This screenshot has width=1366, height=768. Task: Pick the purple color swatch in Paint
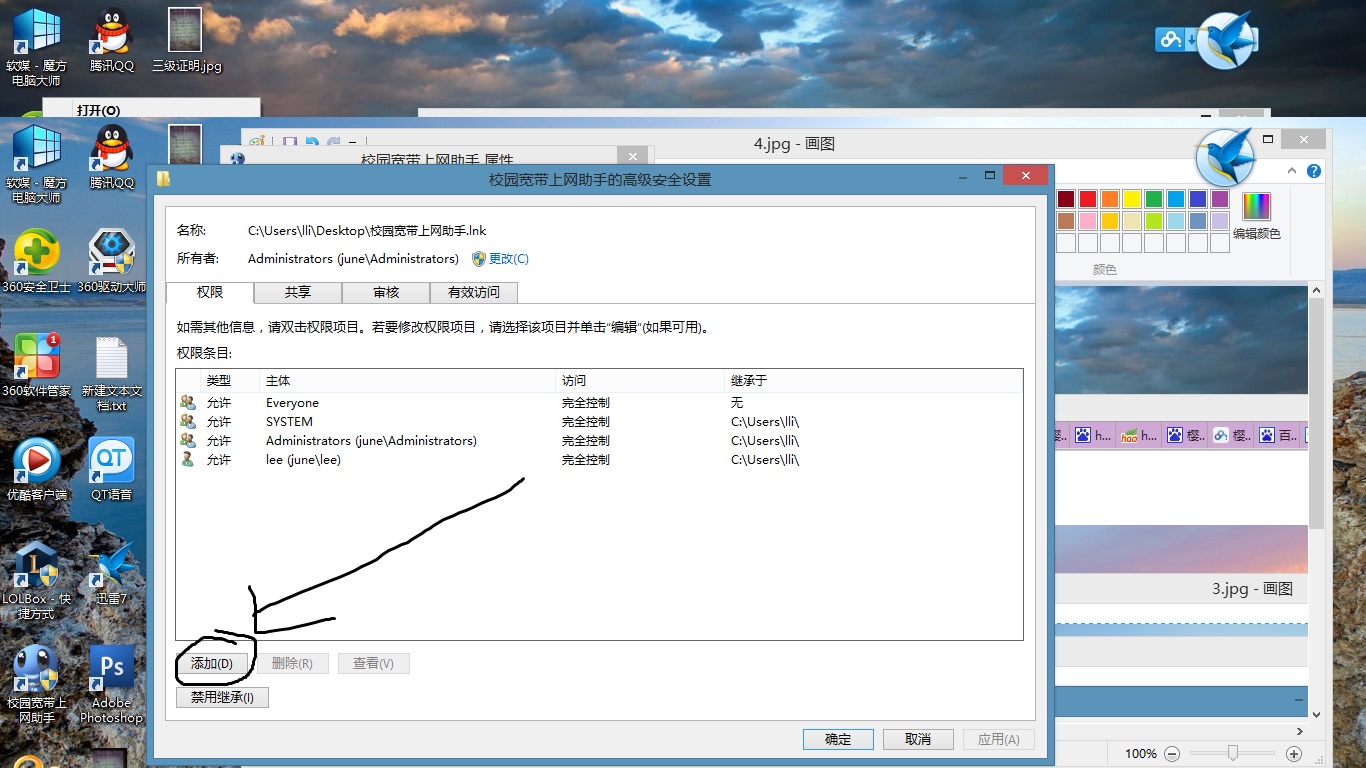[x=1220, y=199]
